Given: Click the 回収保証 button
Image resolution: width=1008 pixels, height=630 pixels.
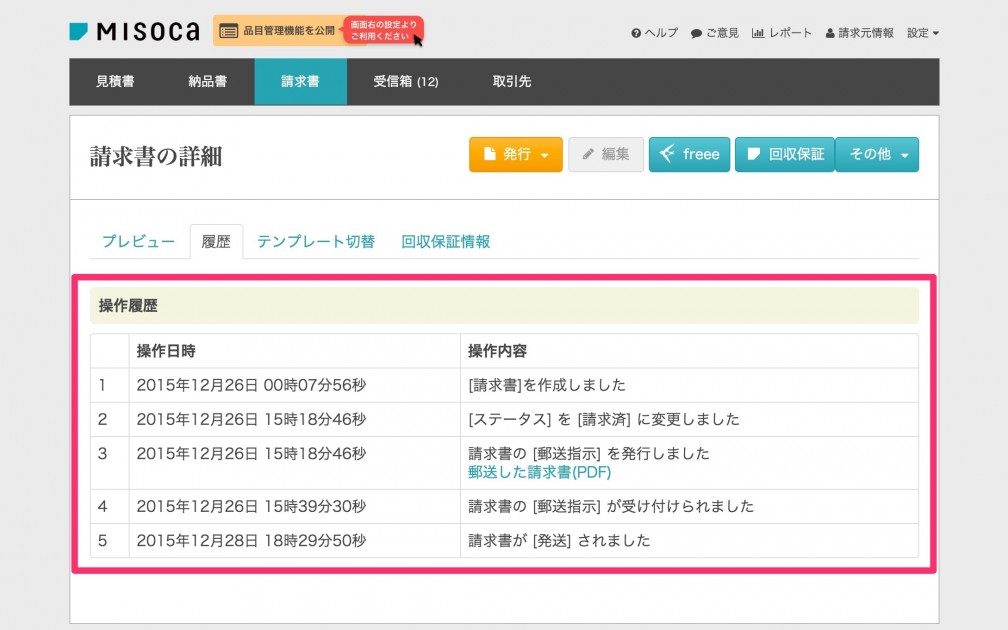Looking at the screenshot, I should tap(784, 155).
